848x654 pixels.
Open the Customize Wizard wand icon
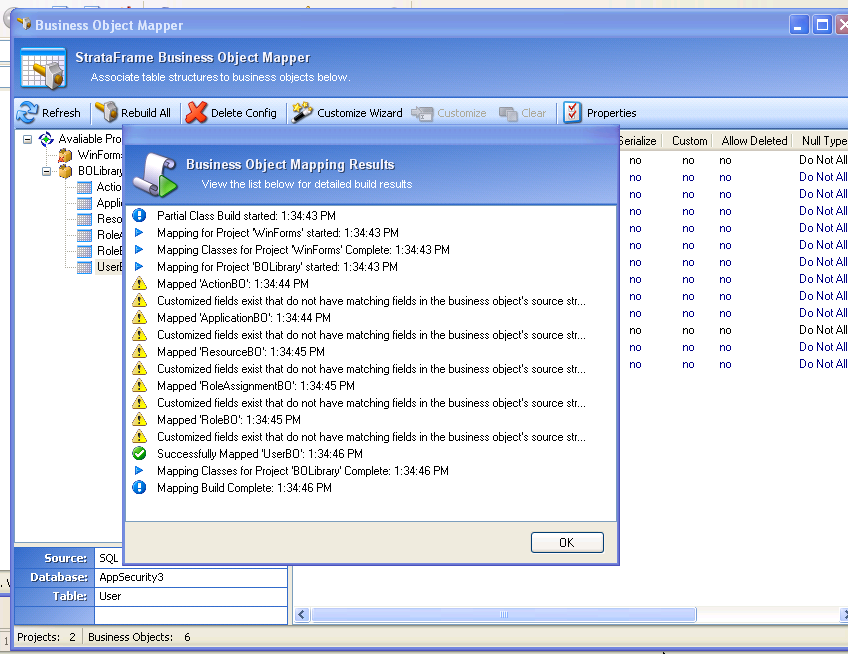[x=302, y=112]
